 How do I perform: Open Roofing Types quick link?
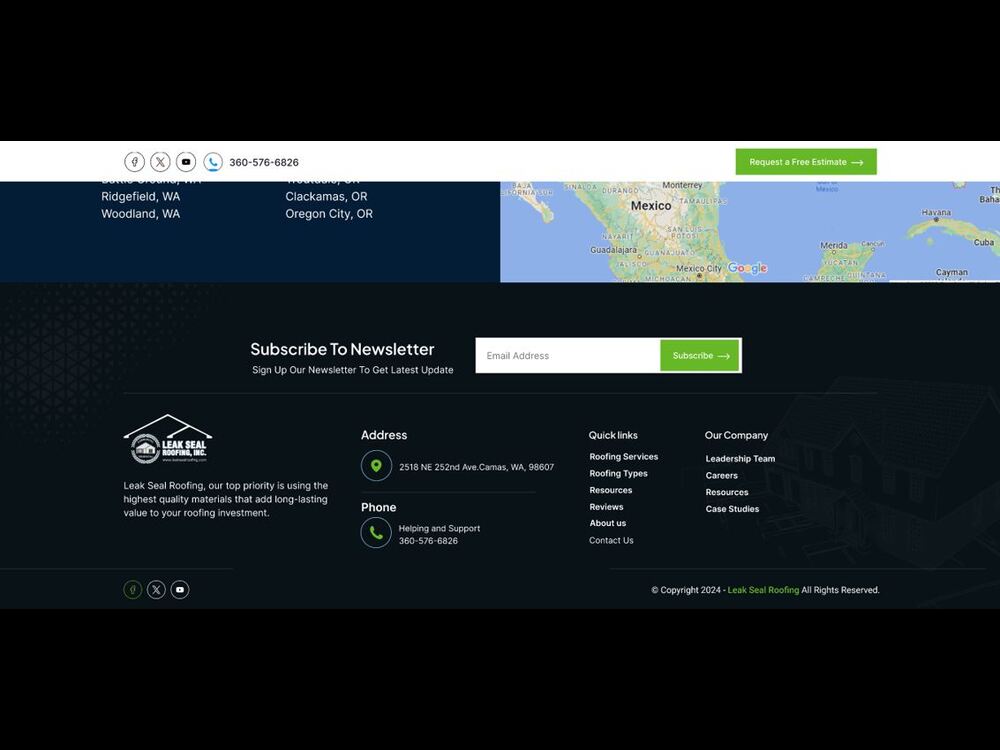[619, 473]
